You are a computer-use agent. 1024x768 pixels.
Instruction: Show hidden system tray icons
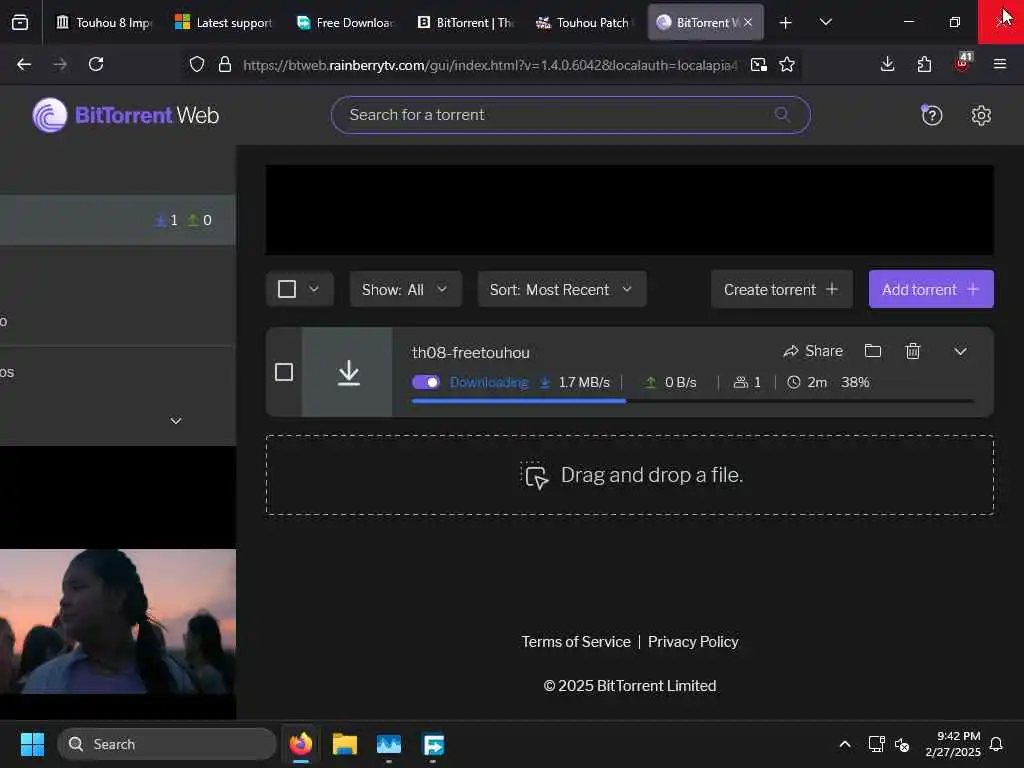pyautogui.click(x=844, y=744)
